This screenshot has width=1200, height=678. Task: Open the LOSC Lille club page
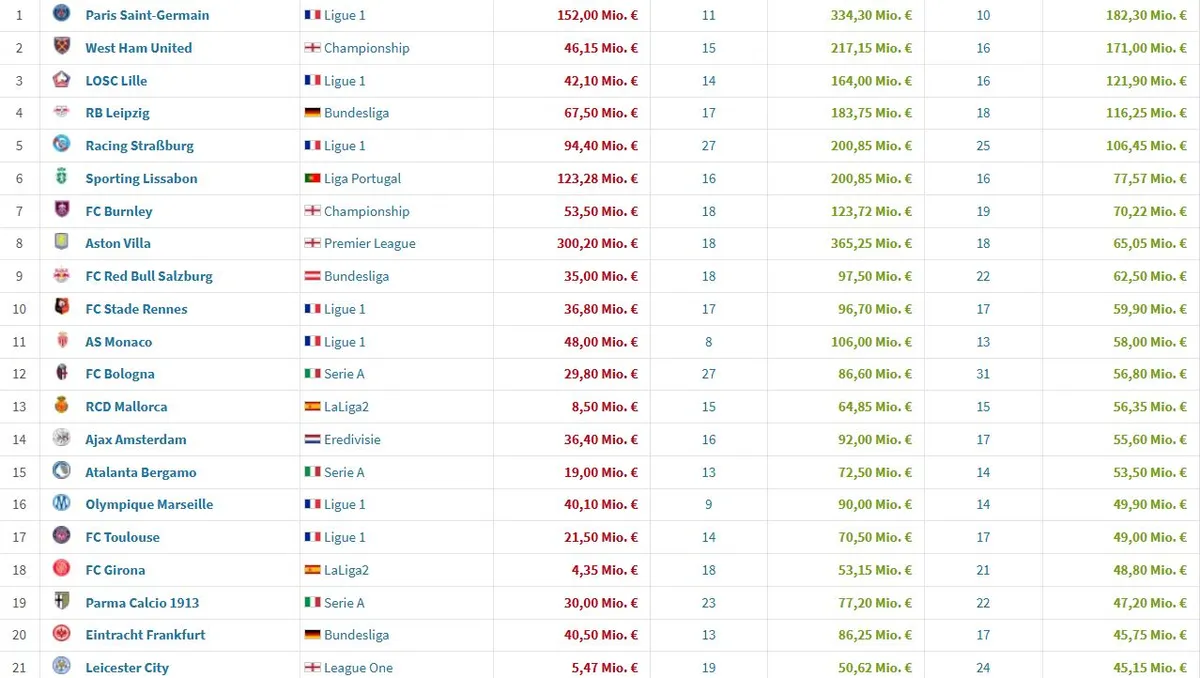click(x=116, y=81)
